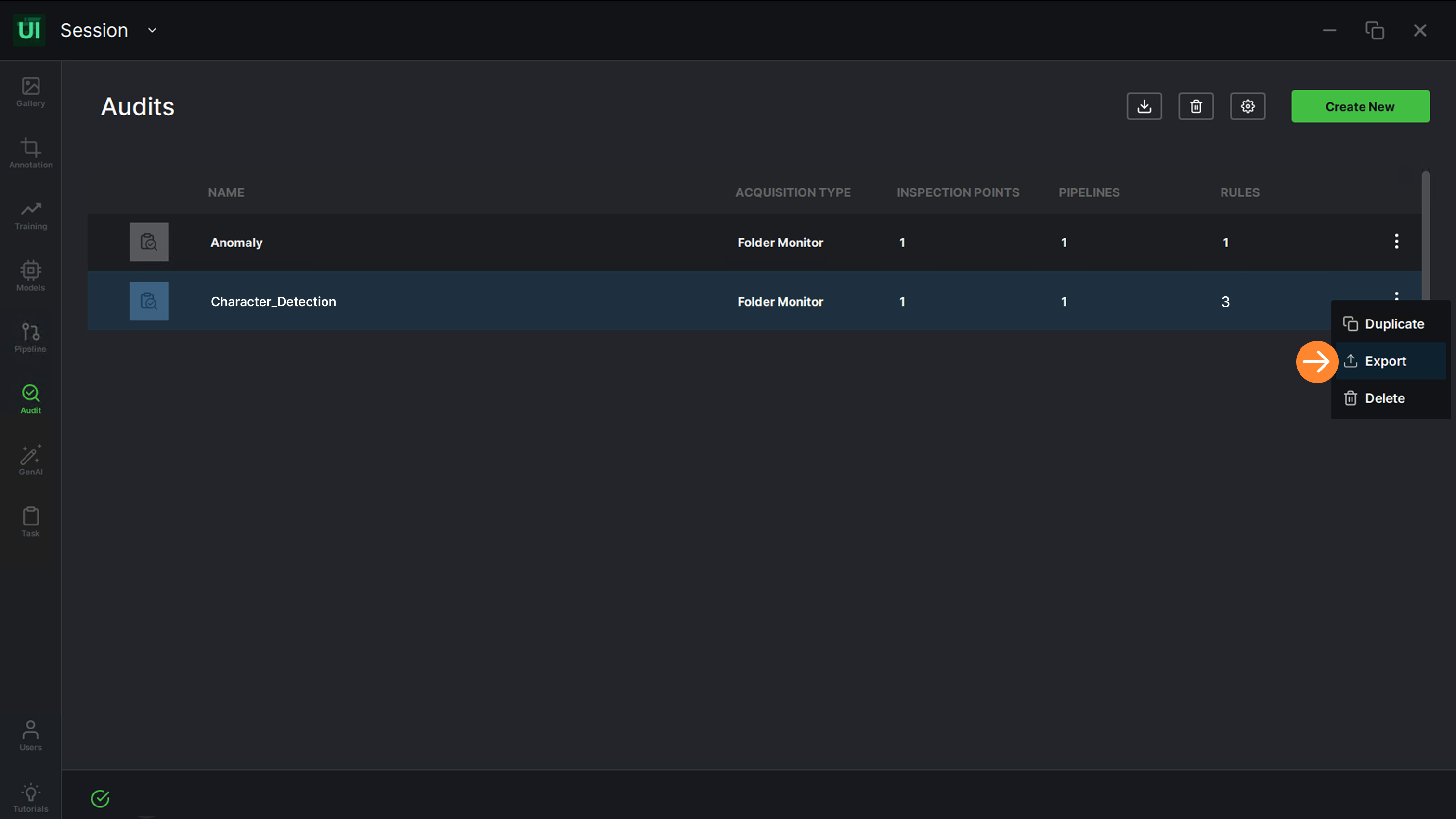Screen dimensions: 1456x819
Task: Go to Annotation in the sidebar
Action: point(30,153)
